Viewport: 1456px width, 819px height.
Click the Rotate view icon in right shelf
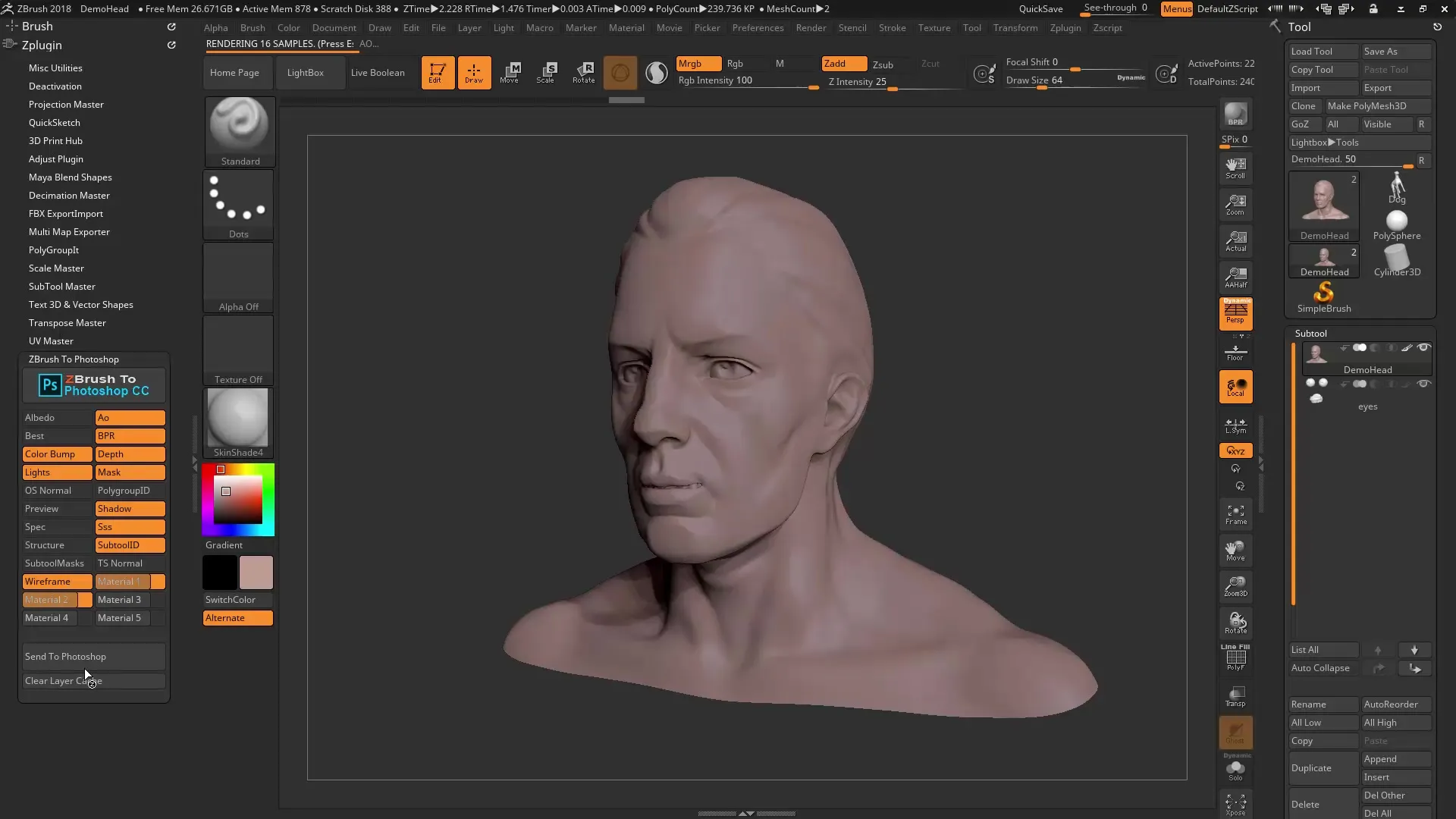(x=1235, y=623)
